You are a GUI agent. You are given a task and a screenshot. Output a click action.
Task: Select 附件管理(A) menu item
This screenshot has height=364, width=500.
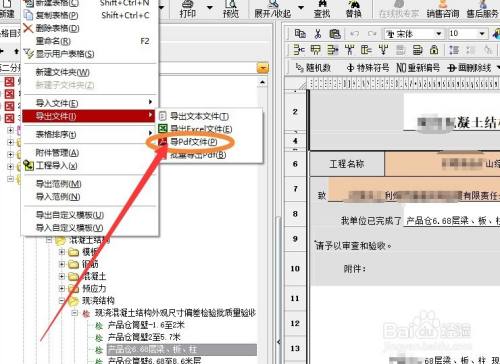point(89,153)
